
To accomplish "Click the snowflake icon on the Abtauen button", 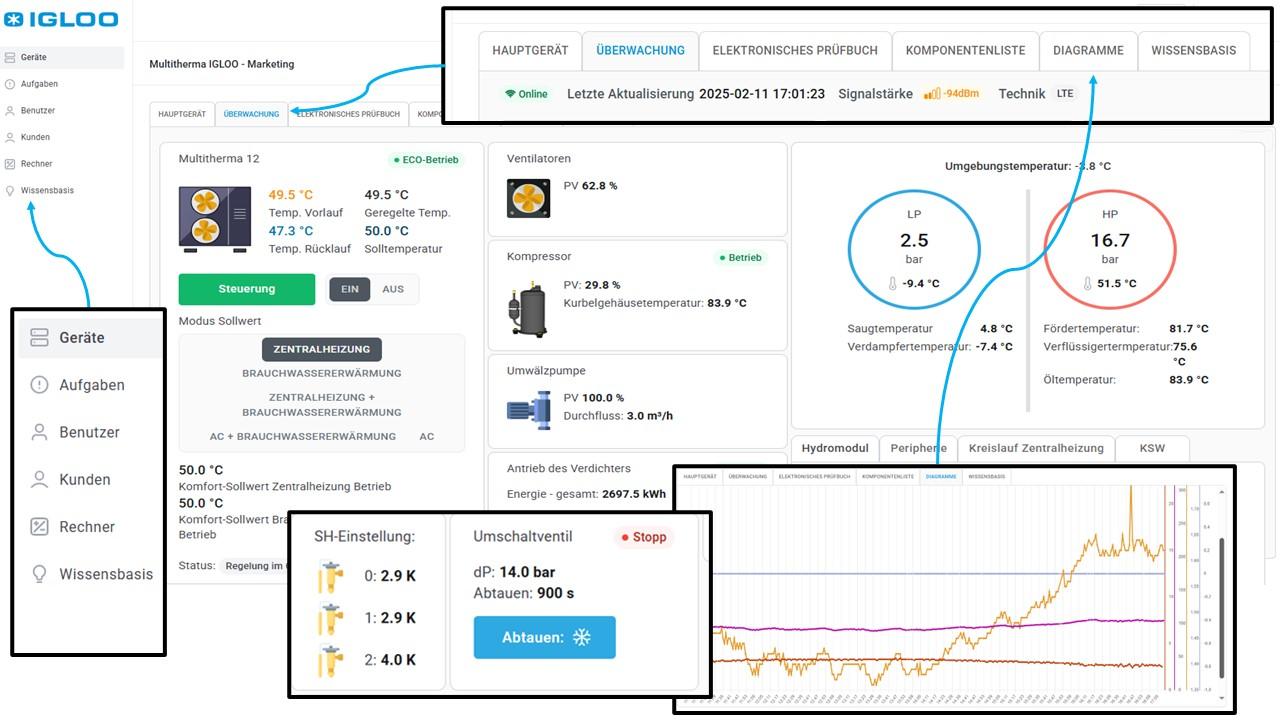I will click(x=581, y=637).
